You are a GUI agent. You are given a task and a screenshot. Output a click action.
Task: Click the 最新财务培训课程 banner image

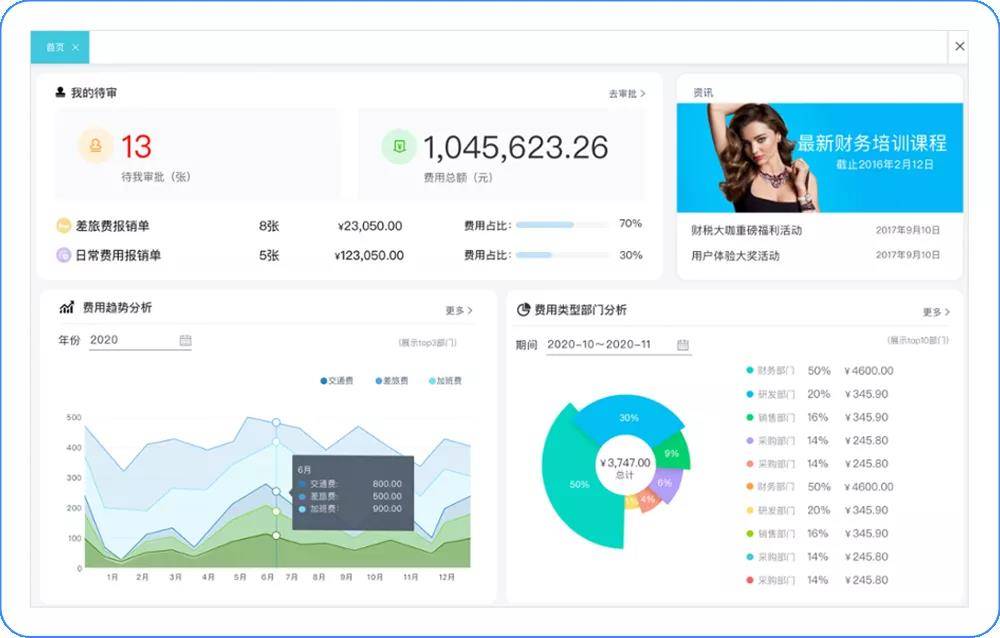[x=820, y=158]
